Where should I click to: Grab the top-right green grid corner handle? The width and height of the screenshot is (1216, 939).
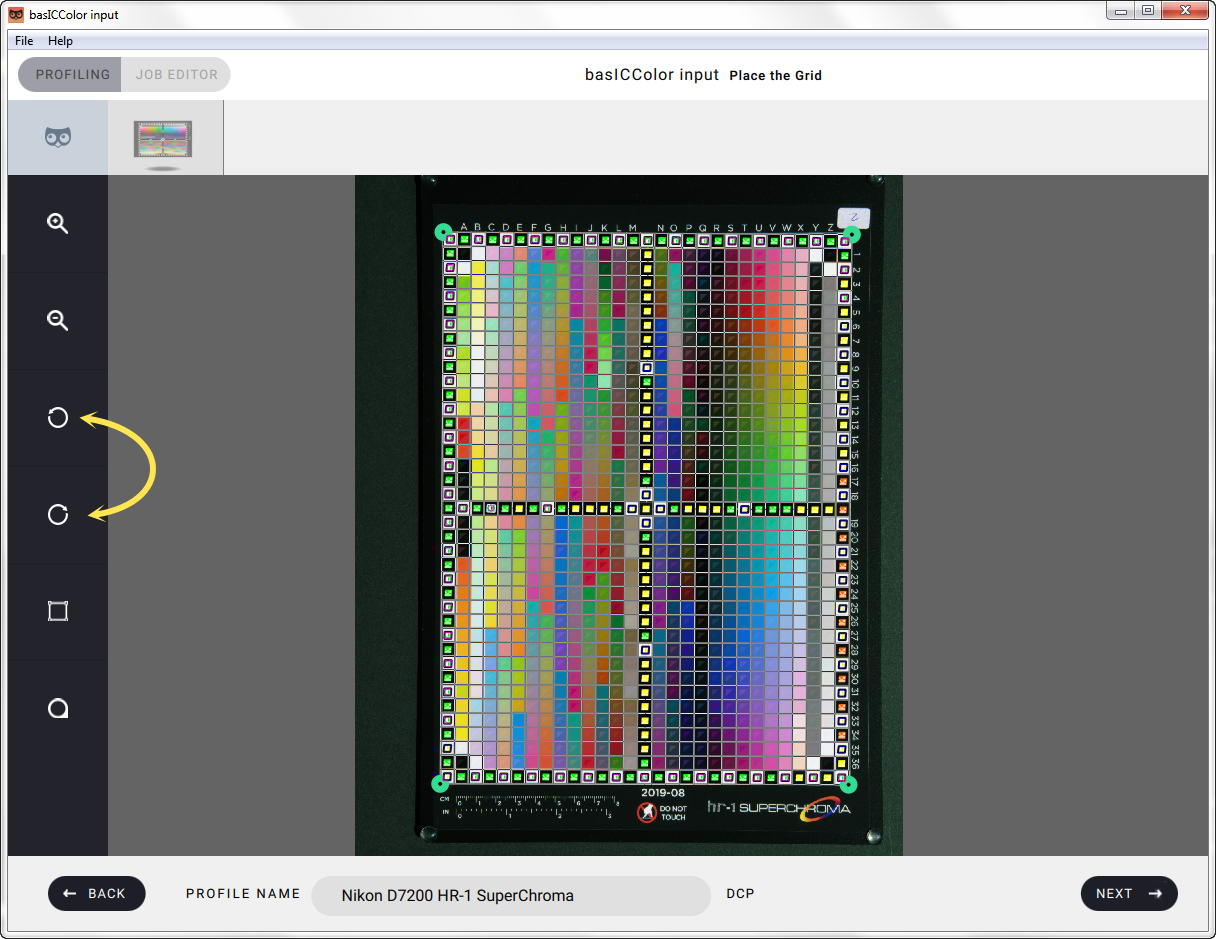[x=852, y=234]
